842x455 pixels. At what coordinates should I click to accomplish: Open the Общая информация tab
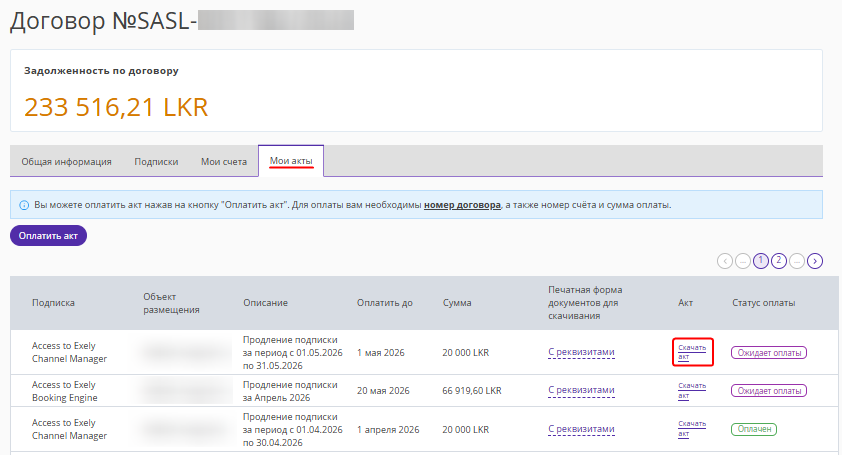(67, 161)
